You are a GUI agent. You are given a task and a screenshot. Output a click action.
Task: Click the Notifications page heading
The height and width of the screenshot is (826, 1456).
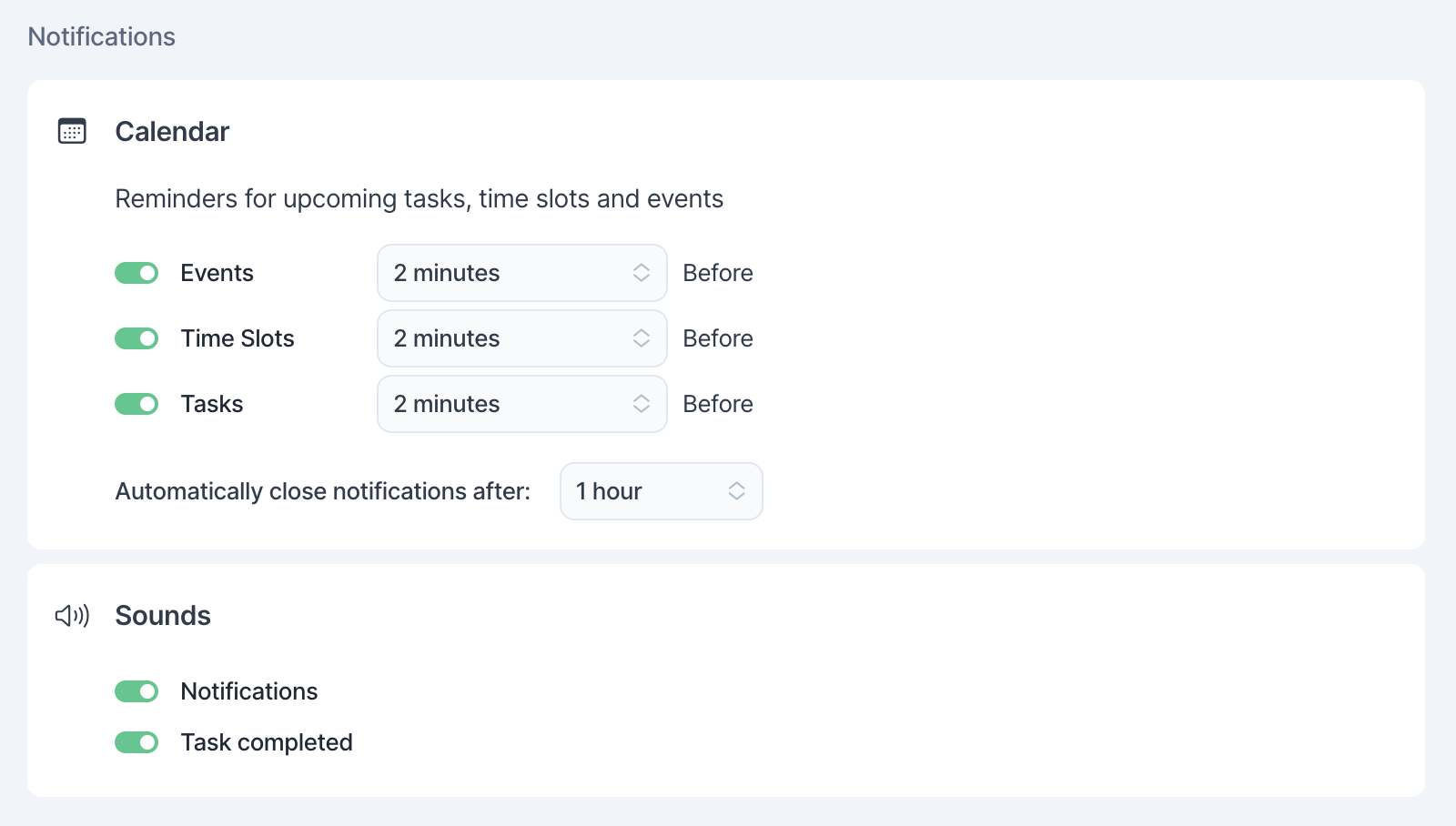point(102,36)
